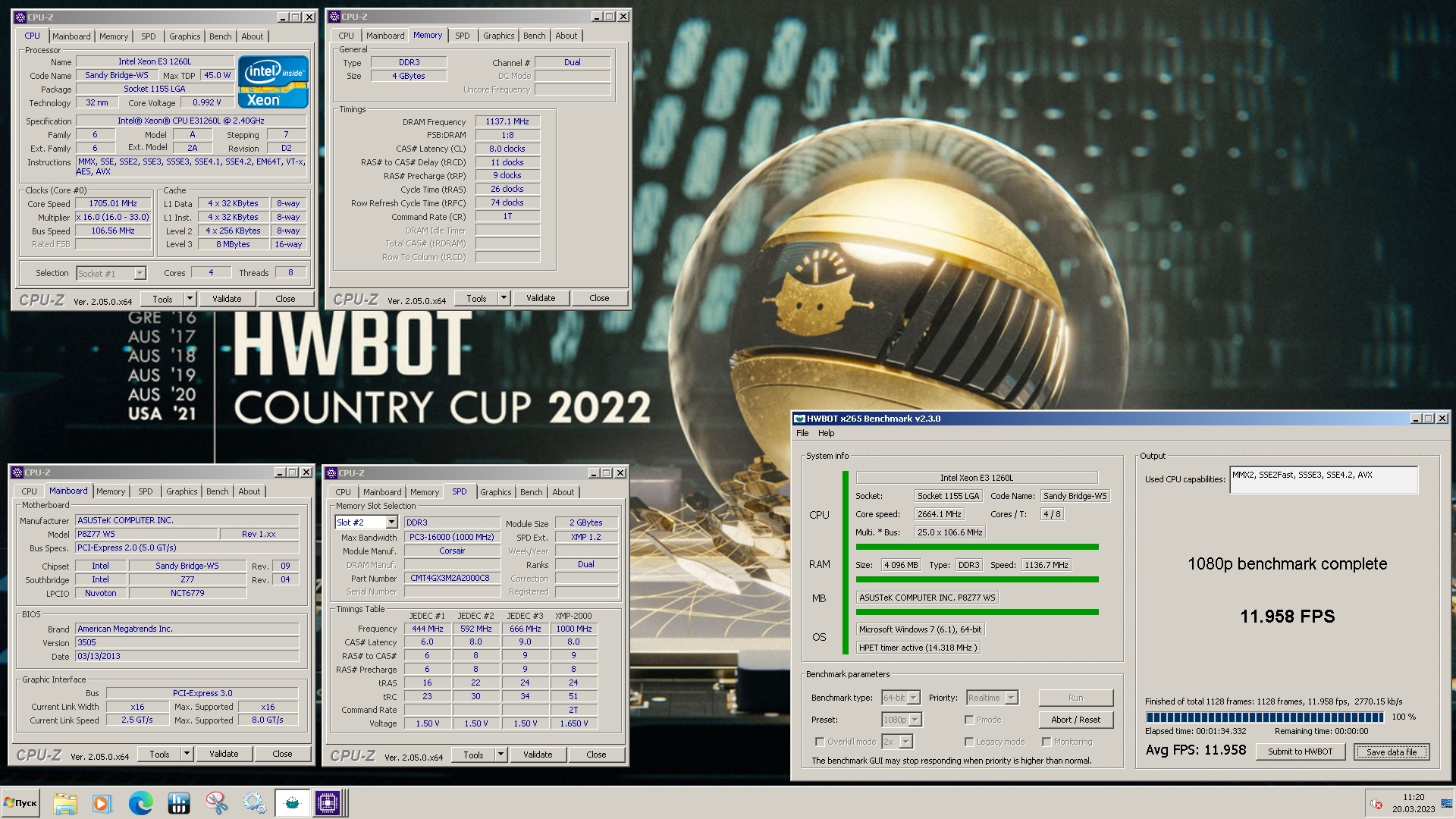Click Tools button in CPU-Z CPU window
Image resolution: width=1456 pixels, height=819 pixels.
(162, 299)
